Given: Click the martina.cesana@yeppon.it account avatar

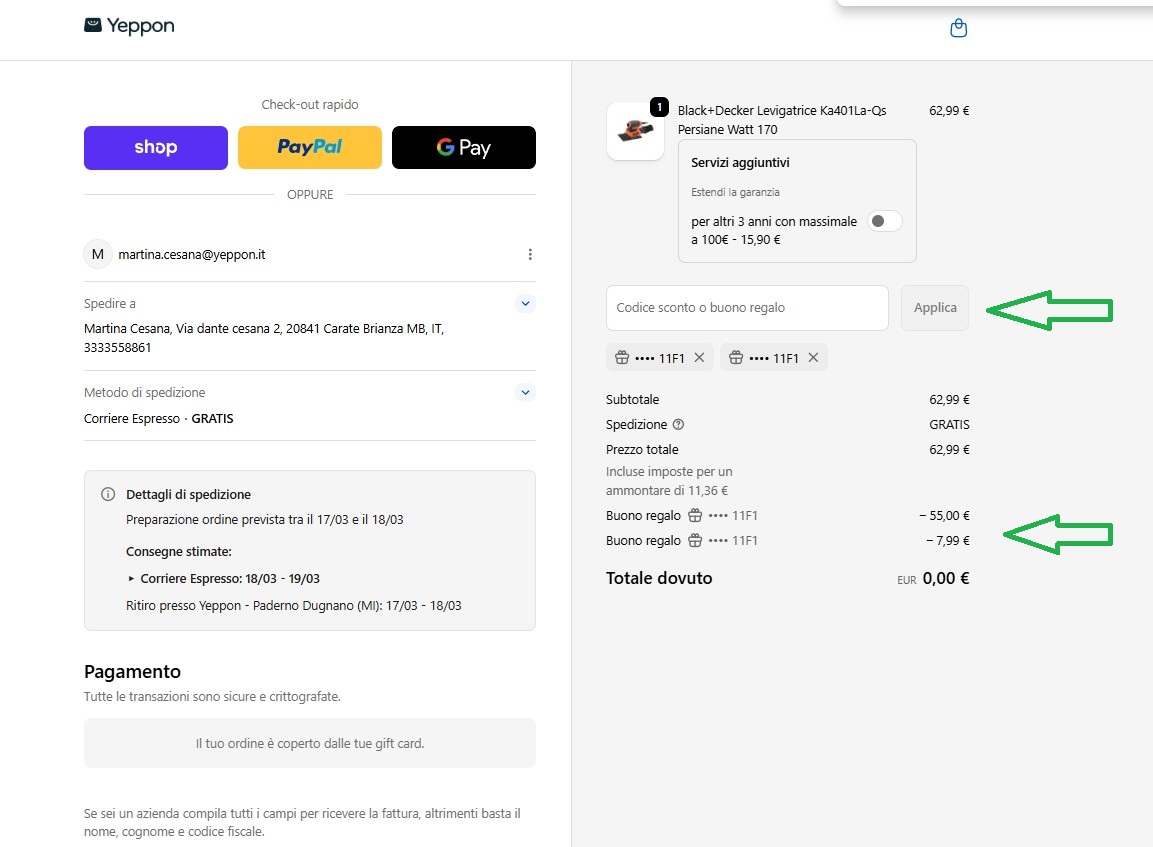Looking at the screenshot, I should pyautogui.click(x=98, y=254).
